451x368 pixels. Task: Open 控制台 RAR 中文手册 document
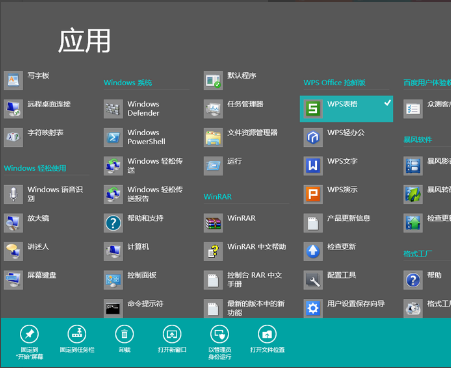(x=243, y=280)
